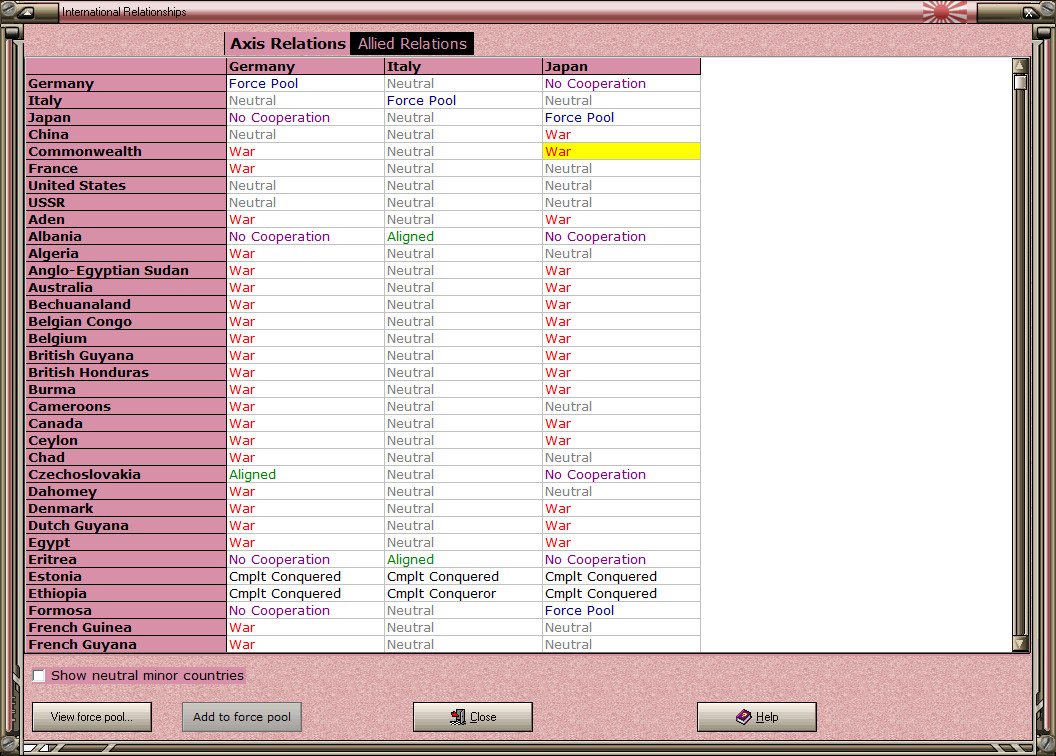Select the British Guyana row label
Screen dimensions: 1056x756
click(x=126, y=355)
